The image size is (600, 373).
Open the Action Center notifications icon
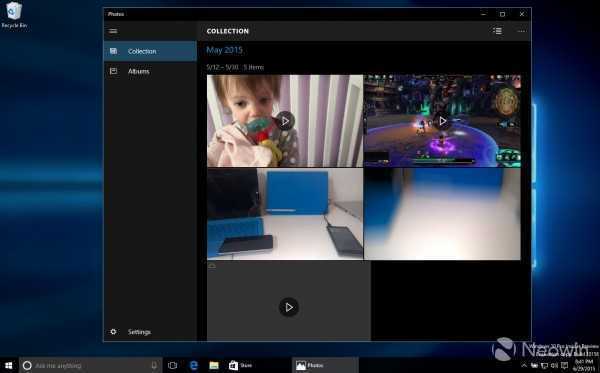564,366
